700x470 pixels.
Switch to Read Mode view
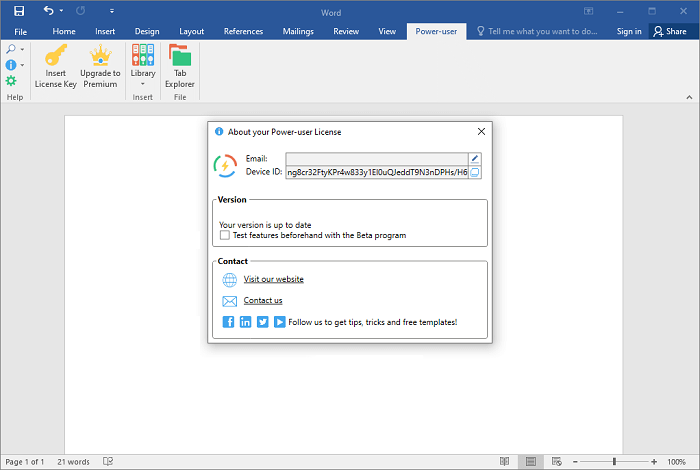pyautogui.click(x=504, y=462)
